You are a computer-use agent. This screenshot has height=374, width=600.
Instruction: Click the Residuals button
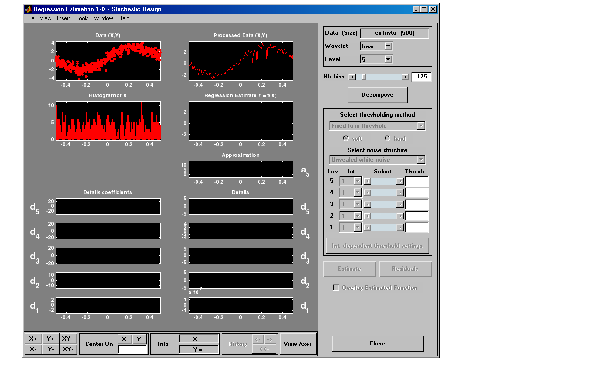[405, 269]
